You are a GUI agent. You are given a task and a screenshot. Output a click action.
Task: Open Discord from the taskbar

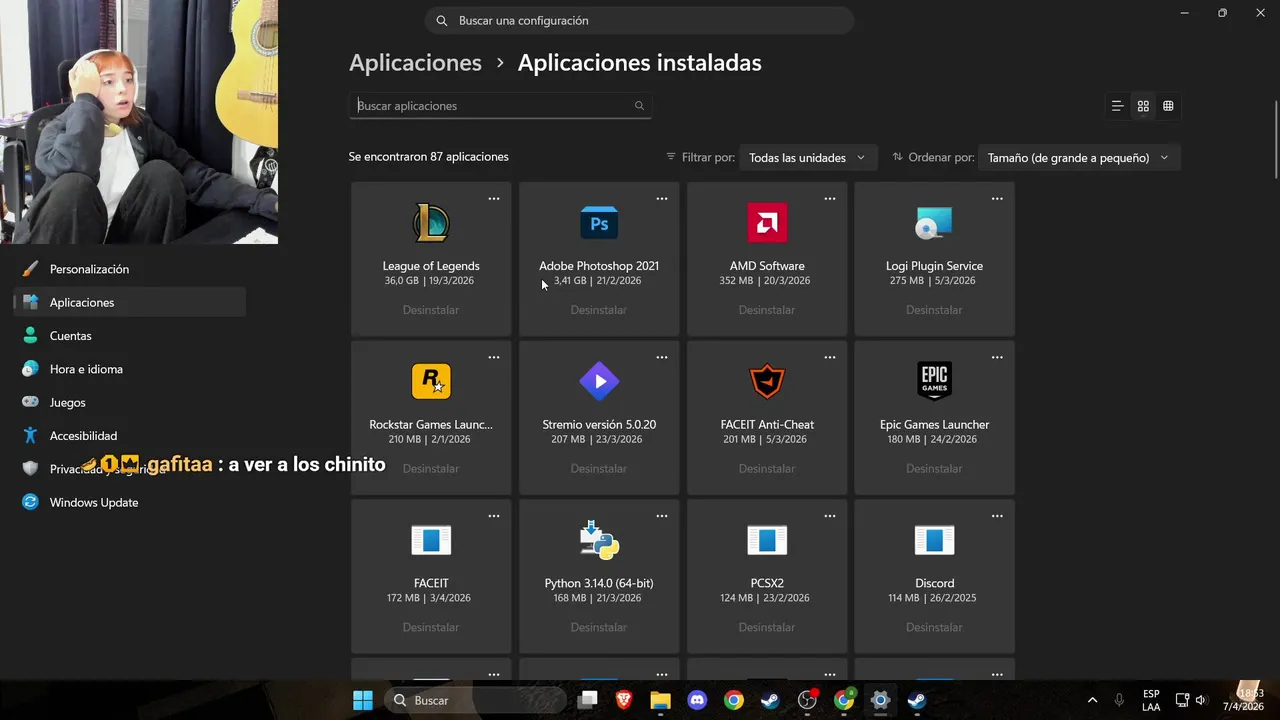click(697, 700)
